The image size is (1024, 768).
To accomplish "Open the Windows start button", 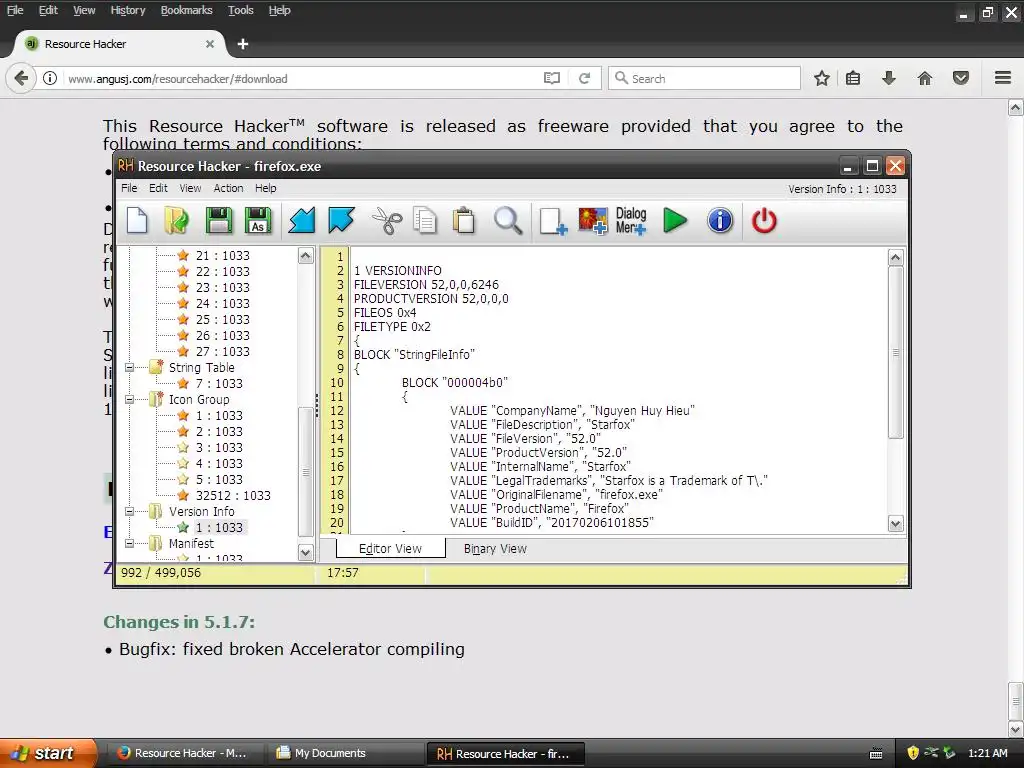I will point(48,753).
